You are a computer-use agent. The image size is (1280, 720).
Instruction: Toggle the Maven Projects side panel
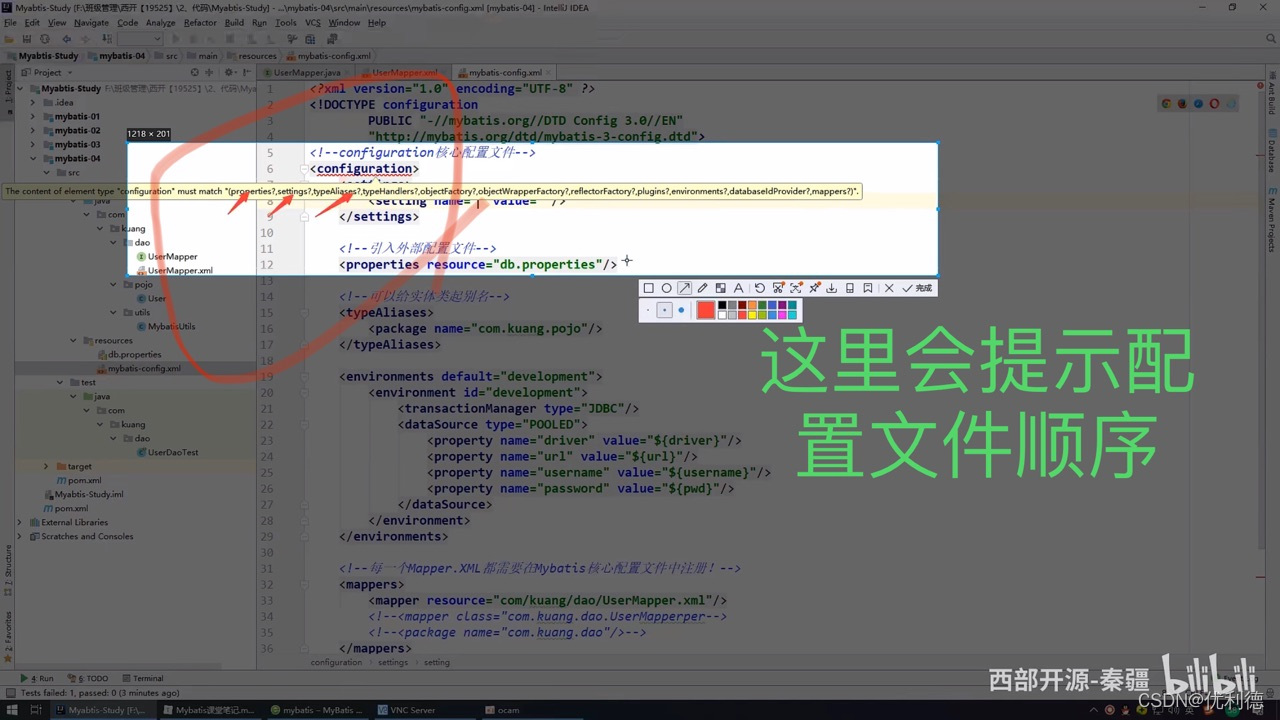(x=1272, y=218)
